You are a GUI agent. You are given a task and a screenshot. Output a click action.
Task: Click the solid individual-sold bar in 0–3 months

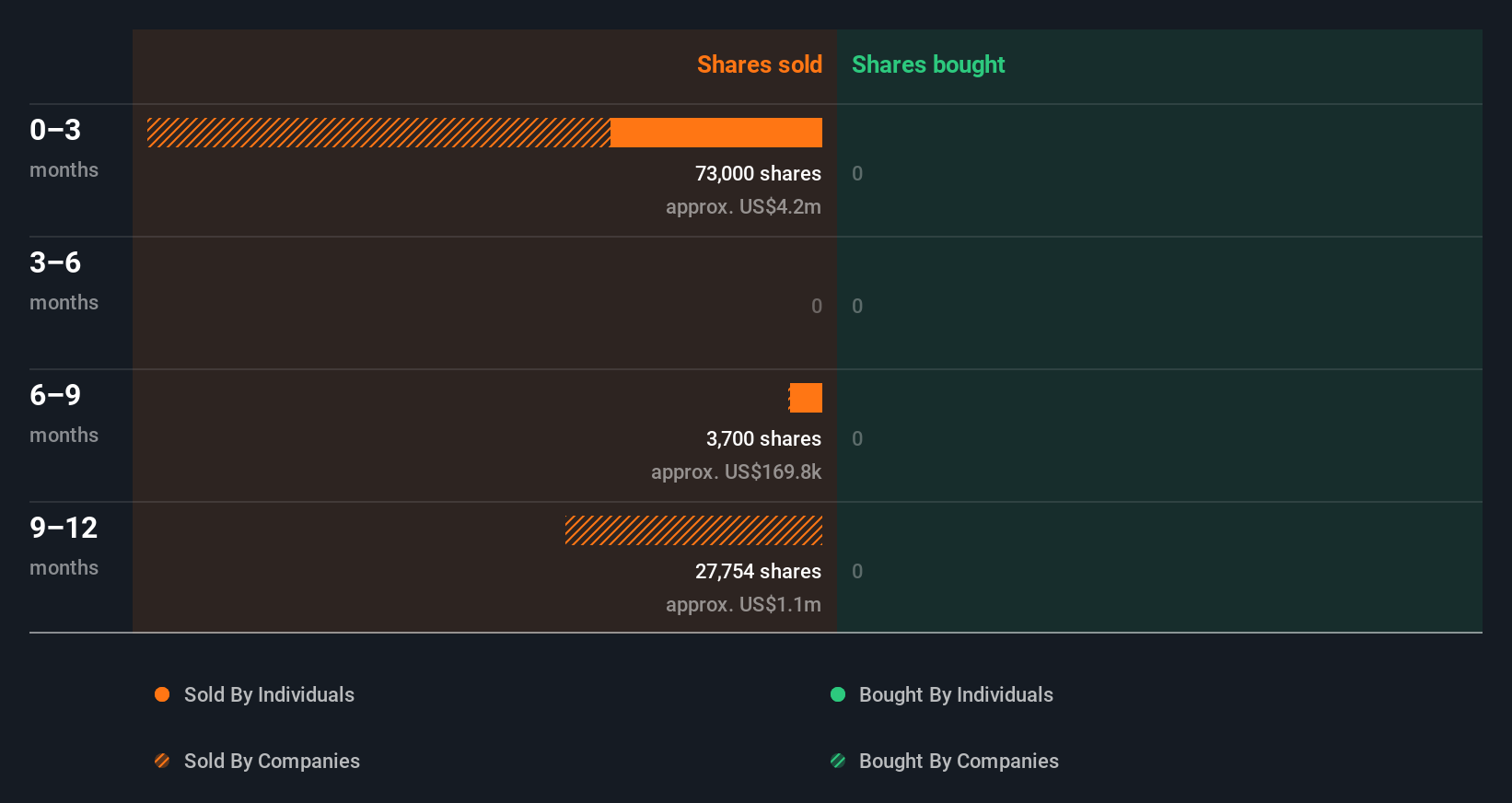click(x=716, y=133)
